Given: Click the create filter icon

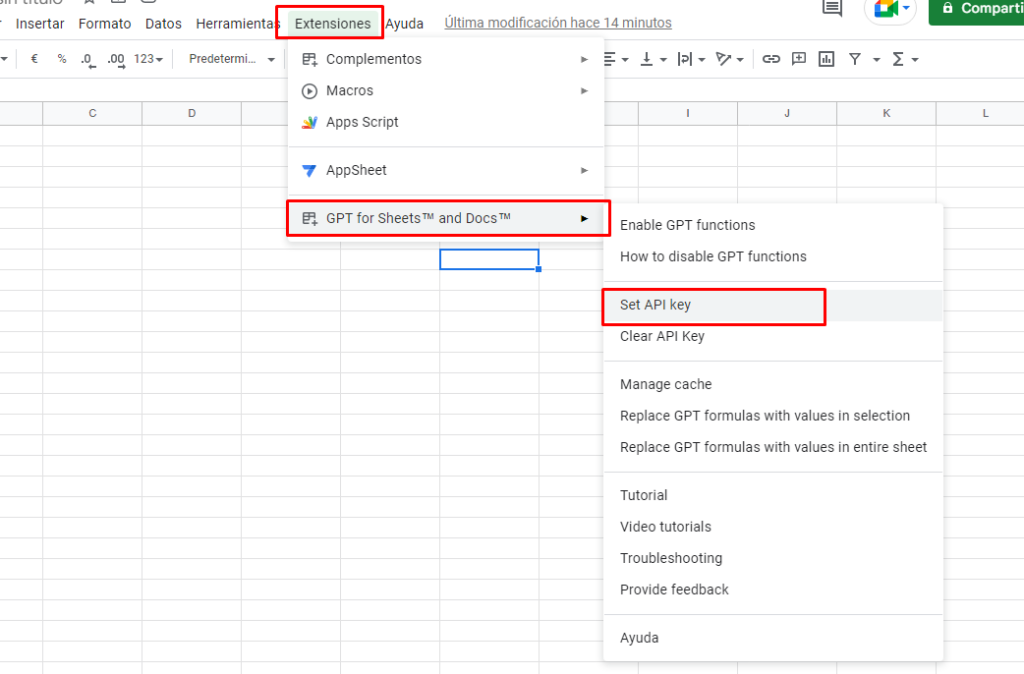Looking at the screenshot, I should 854,59.
